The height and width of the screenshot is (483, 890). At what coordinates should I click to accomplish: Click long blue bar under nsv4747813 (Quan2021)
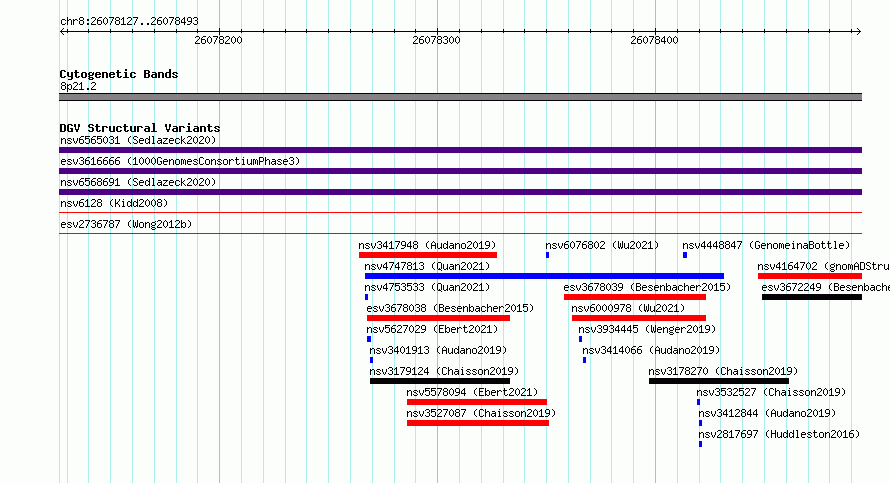click(544, 276)
